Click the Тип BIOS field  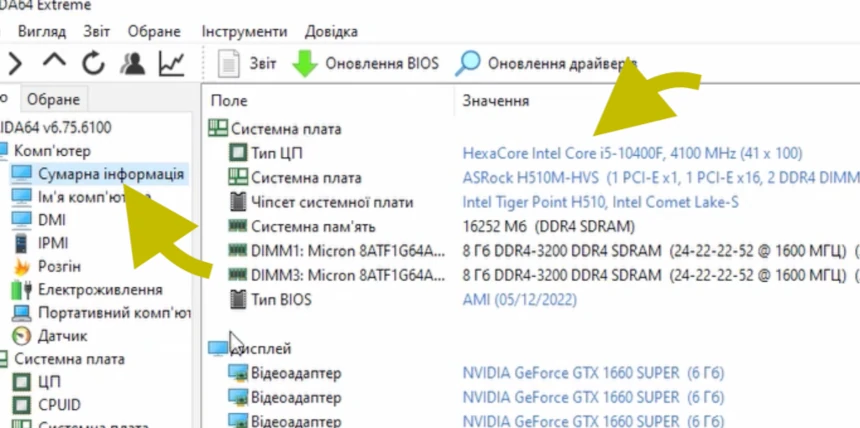tap(281, 300)
